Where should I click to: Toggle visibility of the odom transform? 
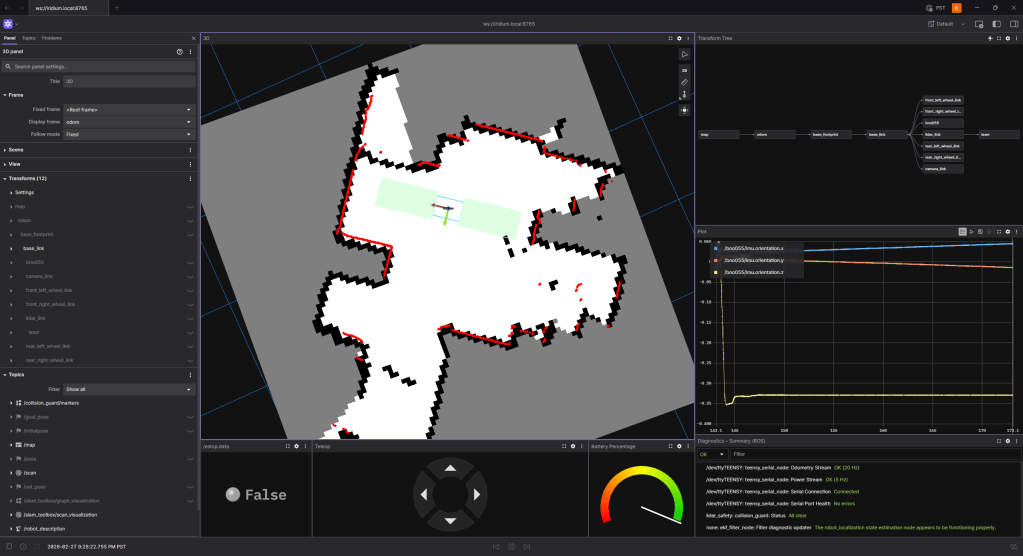point(190,220)
